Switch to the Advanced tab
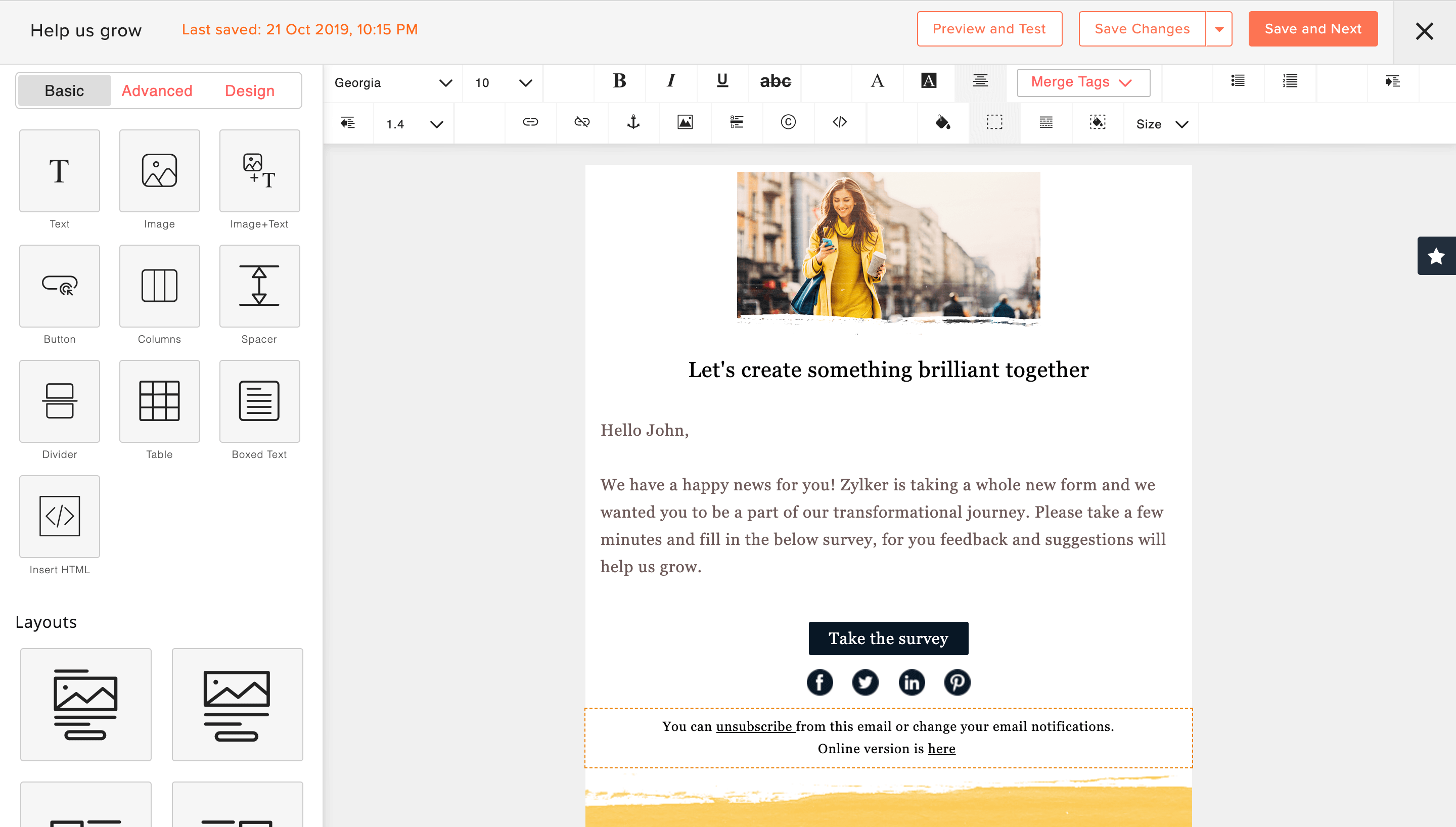1456x827 pixels. pyautogui.click(x=157, y=91)
